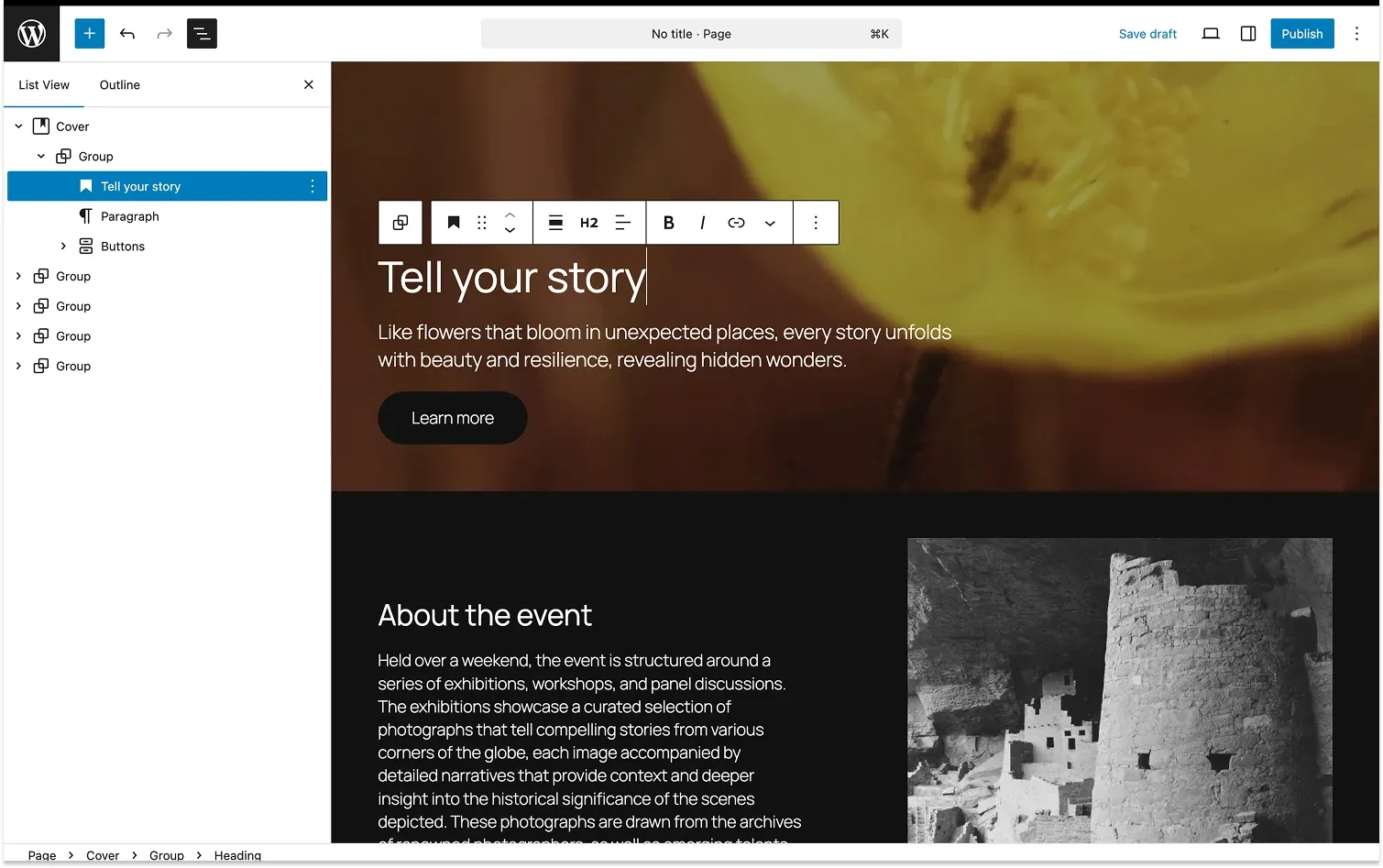Switch to the Outline tab
The width and height of the screenshot is (1383, 868).
click(x=119, y=84)
